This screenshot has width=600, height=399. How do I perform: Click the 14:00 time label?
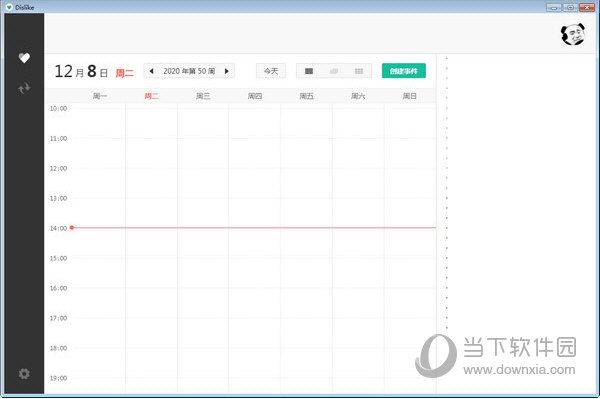(x=58, y=228)
